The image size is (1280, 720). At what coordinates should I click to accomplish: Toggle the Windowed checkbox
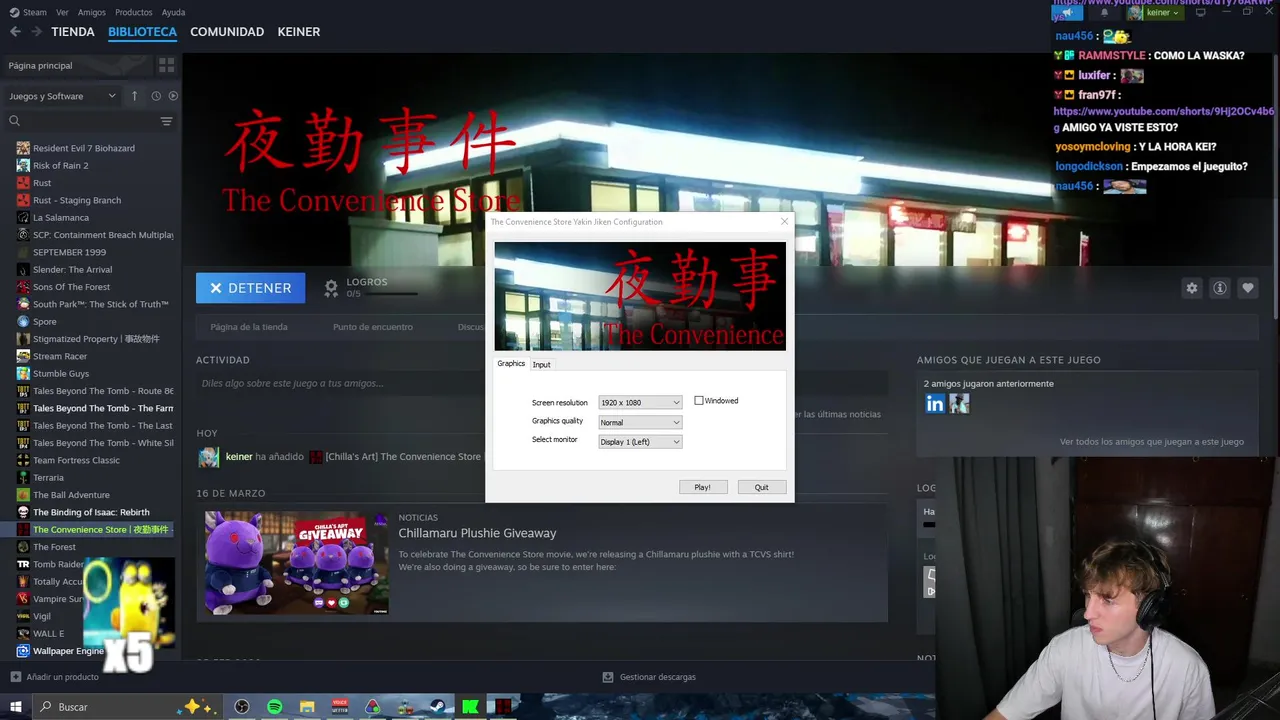(699, 401)
